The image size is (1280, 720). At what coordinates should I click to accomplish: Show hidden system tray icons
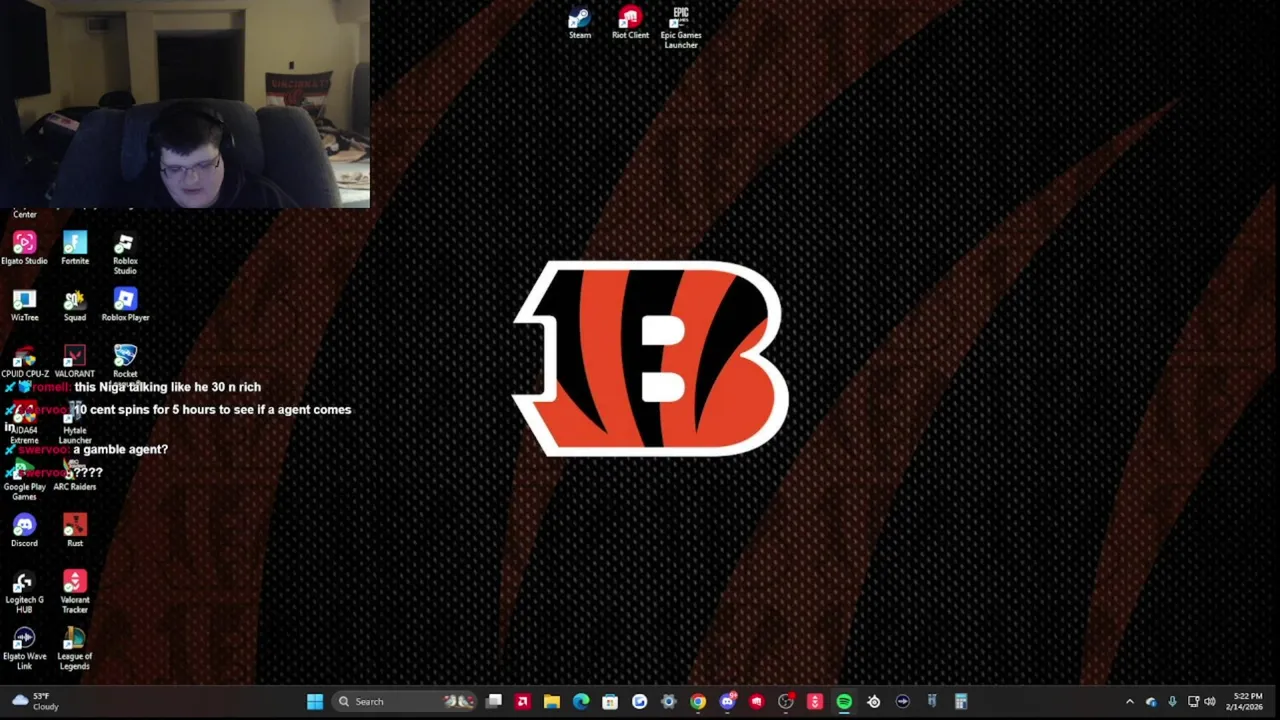tap(1130, 702)
